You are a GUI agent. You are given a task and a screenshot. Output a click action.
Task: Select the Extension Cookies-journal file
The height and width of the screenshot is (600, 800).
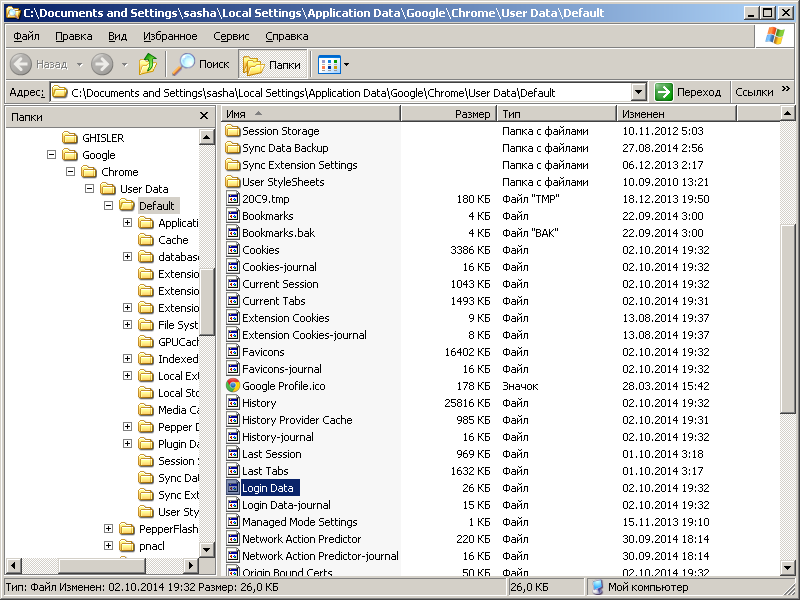[x=304, y=335]
